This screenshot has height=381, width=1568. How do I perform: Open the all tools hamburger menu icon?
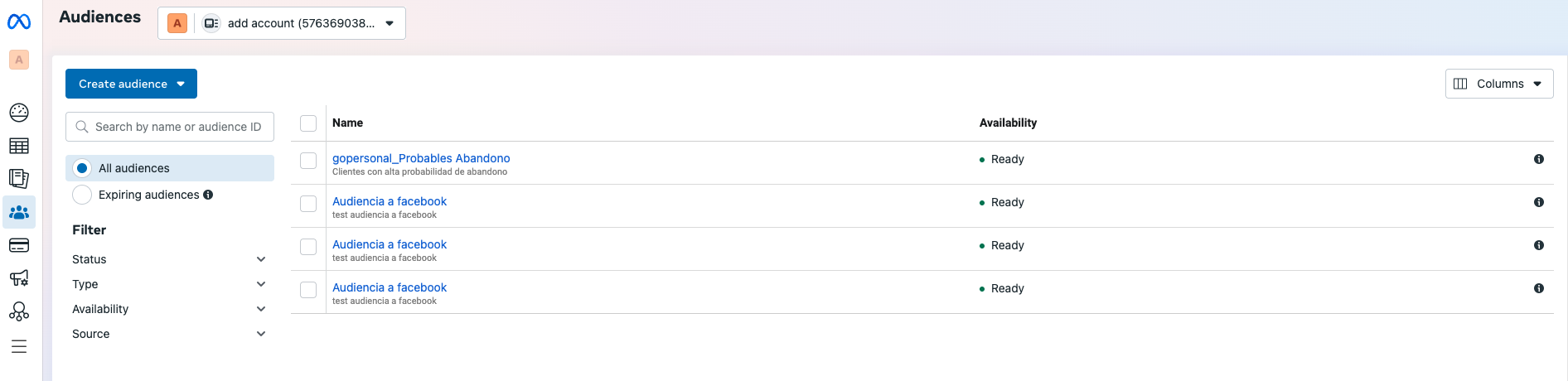pos(19,346)
